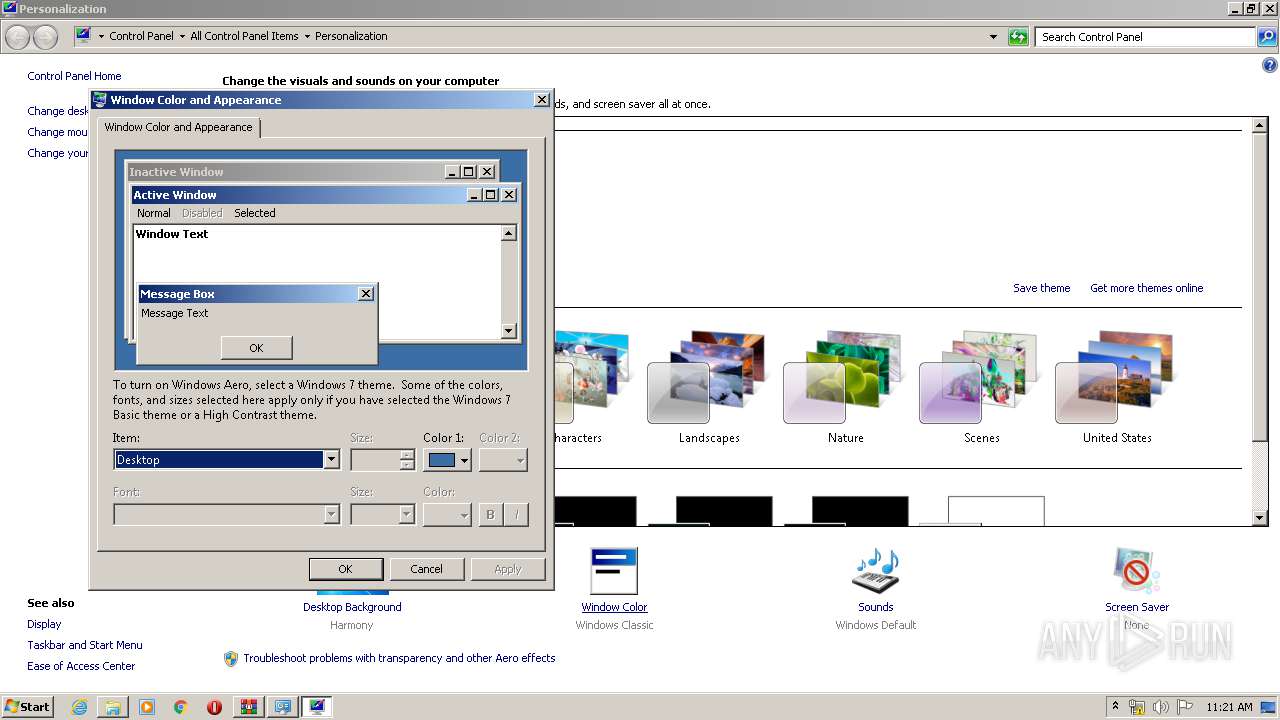1280x720 pixels.
Task: Click themes list scrollbar down arrow
Action: 1261,518
